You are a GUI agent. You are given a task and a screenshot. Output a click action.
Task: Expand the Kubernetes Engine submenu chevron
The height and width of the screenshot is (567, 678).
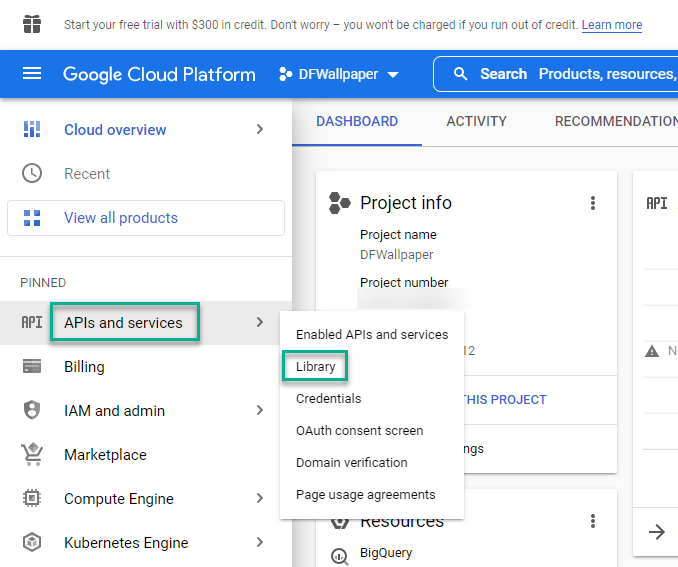259,542
